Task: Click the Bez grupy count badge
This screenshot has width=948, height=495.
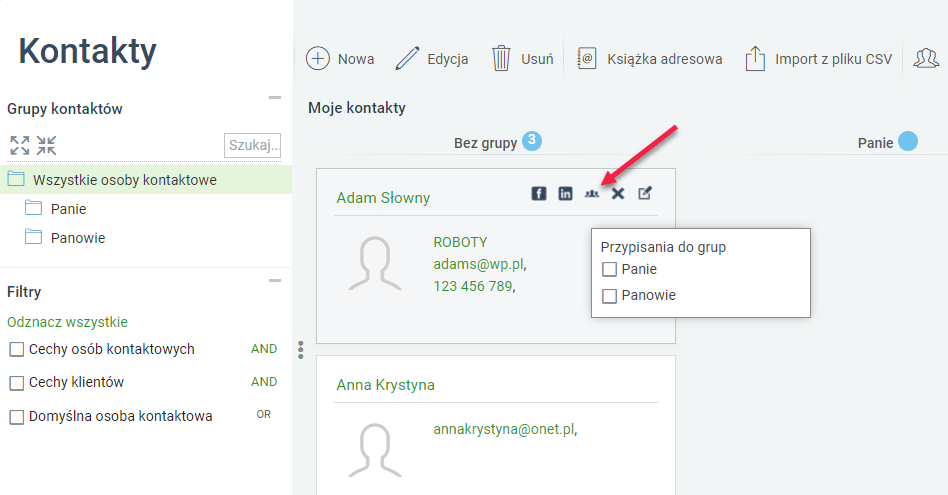Action: coord(532,141)
